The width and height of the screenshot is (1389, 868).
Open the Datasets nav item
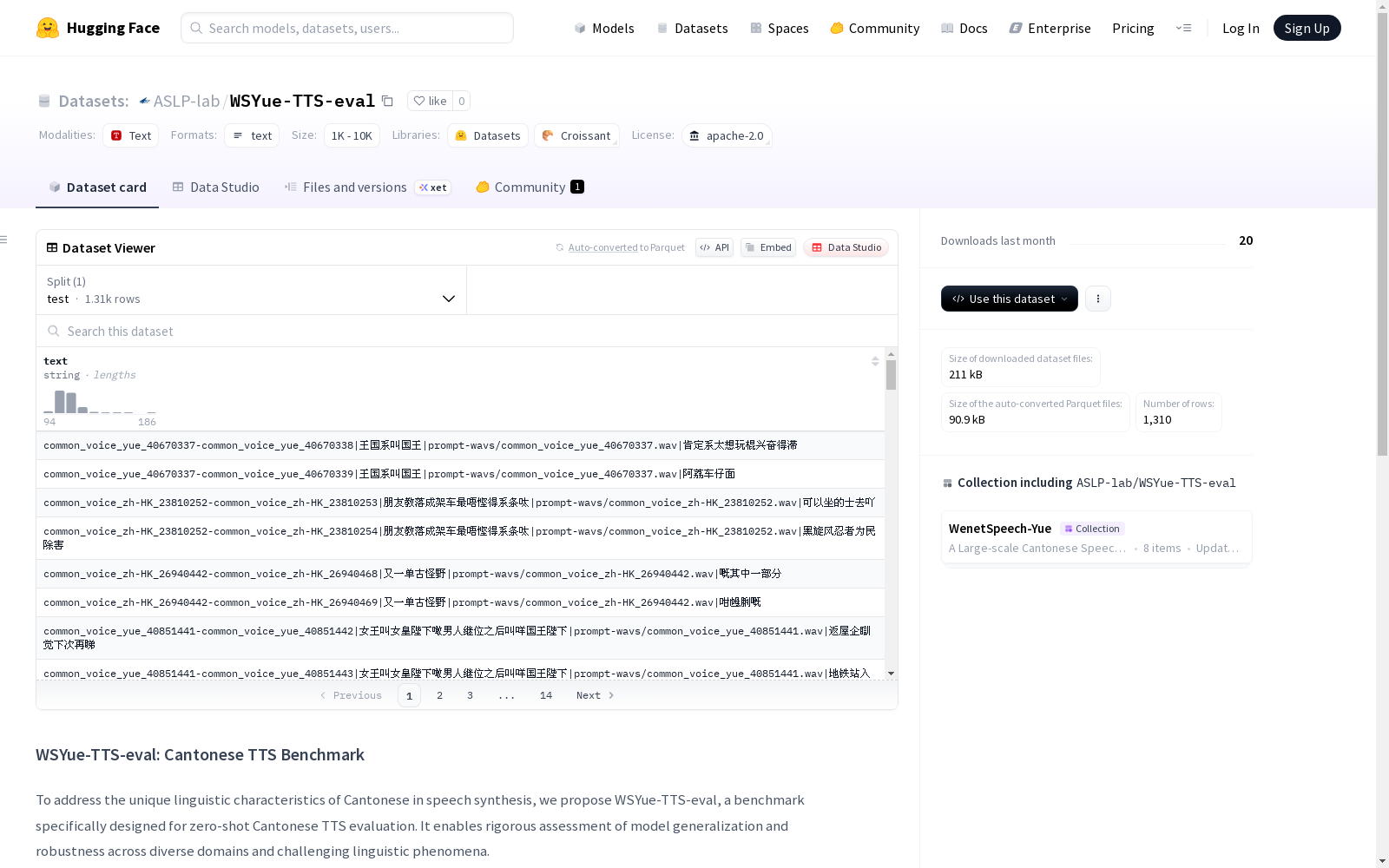click(692, 28)
